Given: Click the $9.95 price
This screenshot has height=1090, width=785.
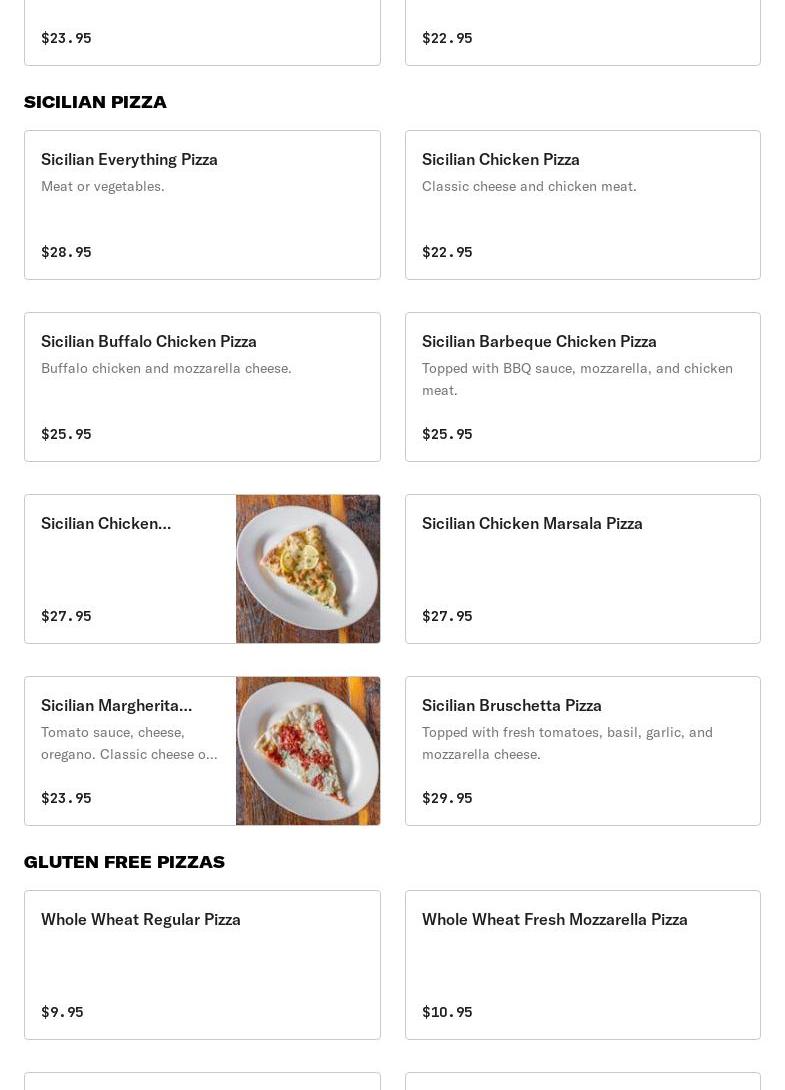Looking at the screenshot, I should click(x=62, y=1012).
